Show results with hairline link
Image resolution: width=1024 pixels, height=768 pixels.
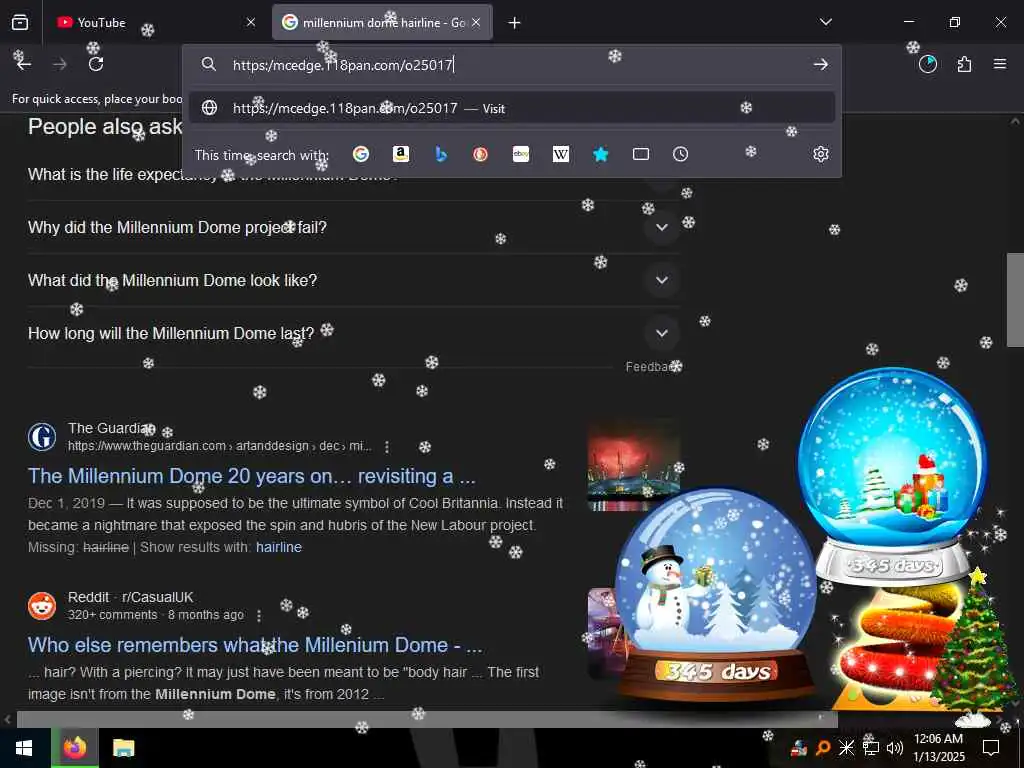[x=279, y=547]
